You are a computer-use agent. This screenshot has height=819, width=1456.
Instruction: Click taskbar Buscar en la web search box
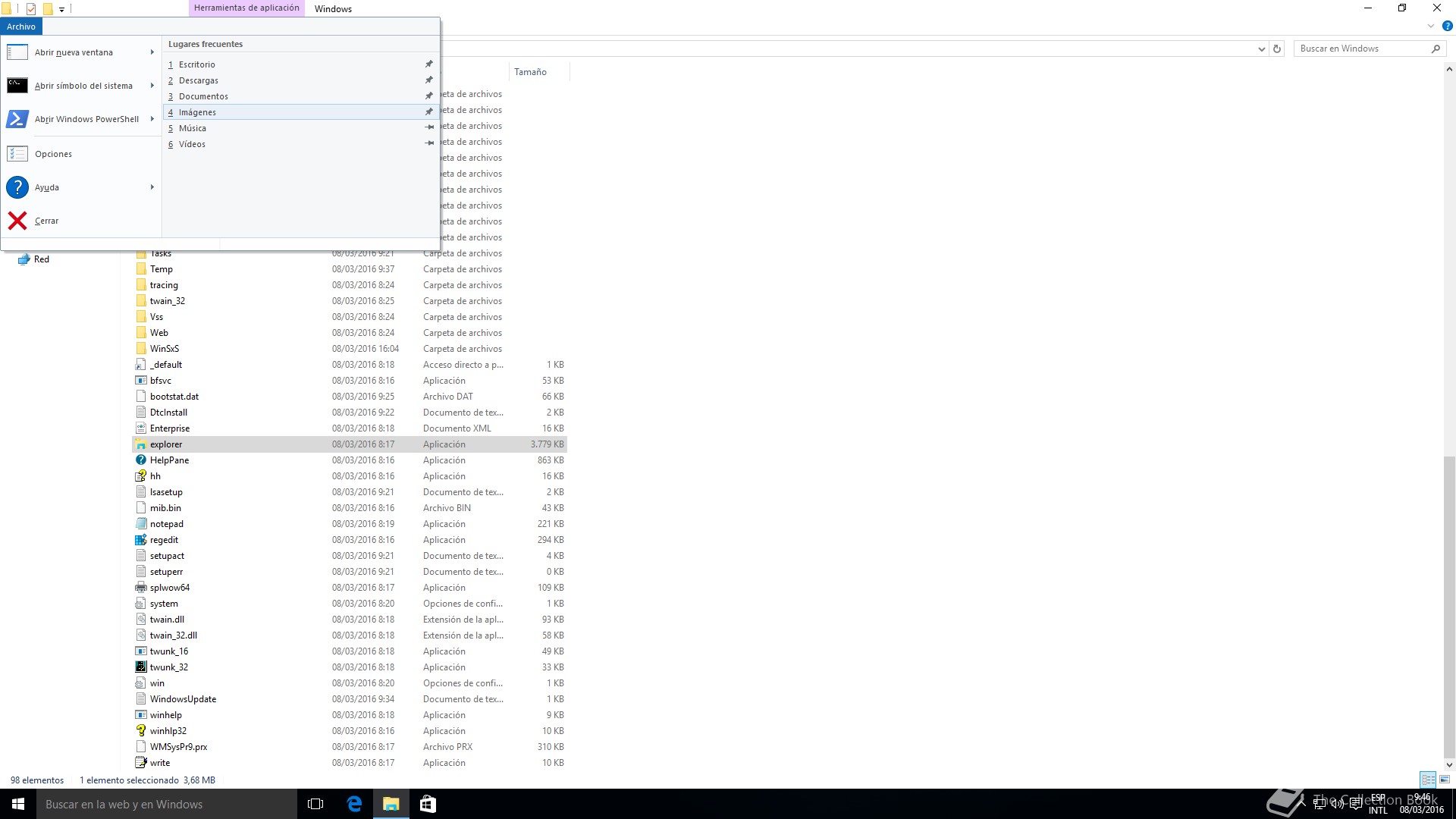[167, 804]
